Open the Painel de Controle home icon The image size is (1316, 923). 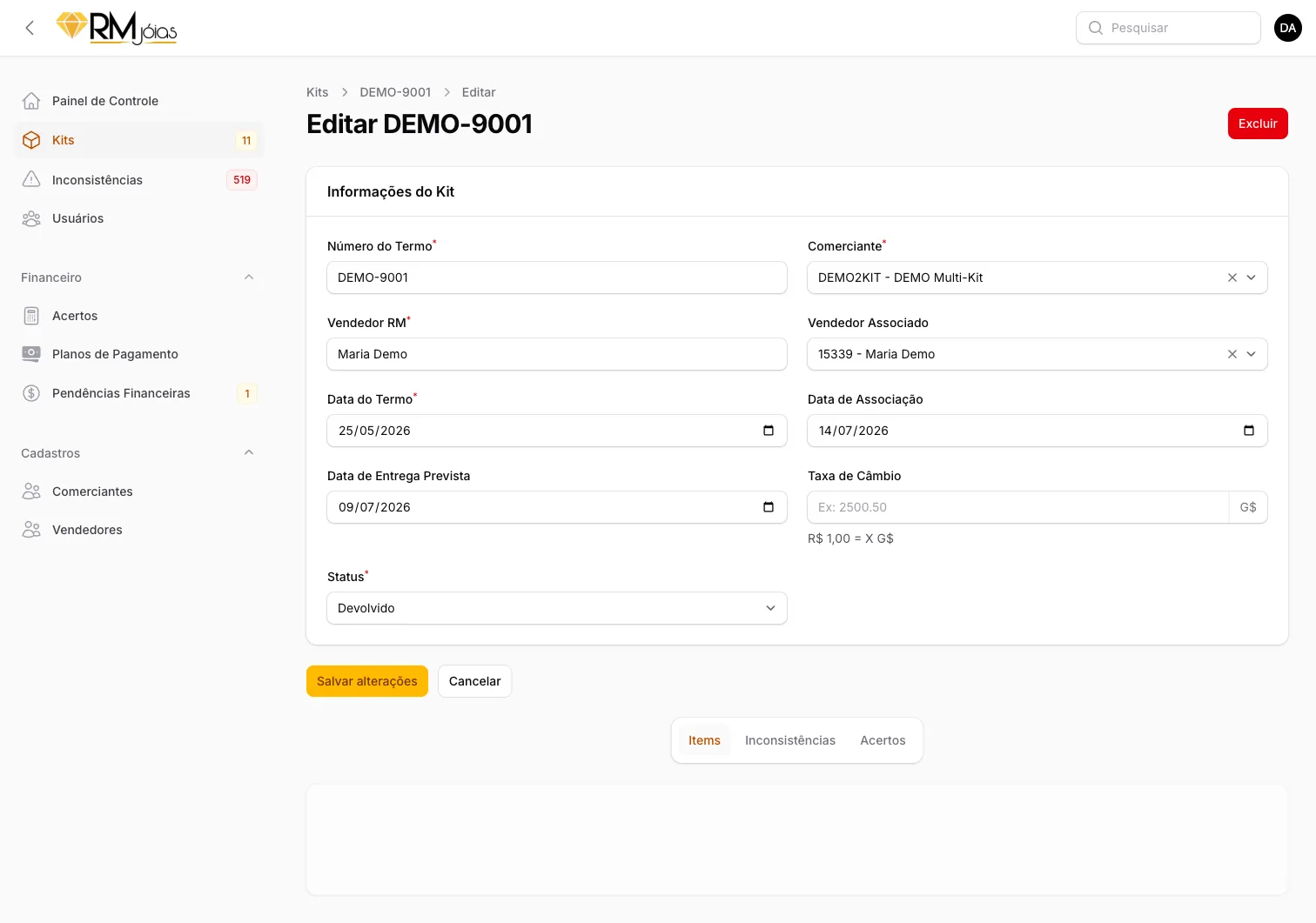[31, 101]
